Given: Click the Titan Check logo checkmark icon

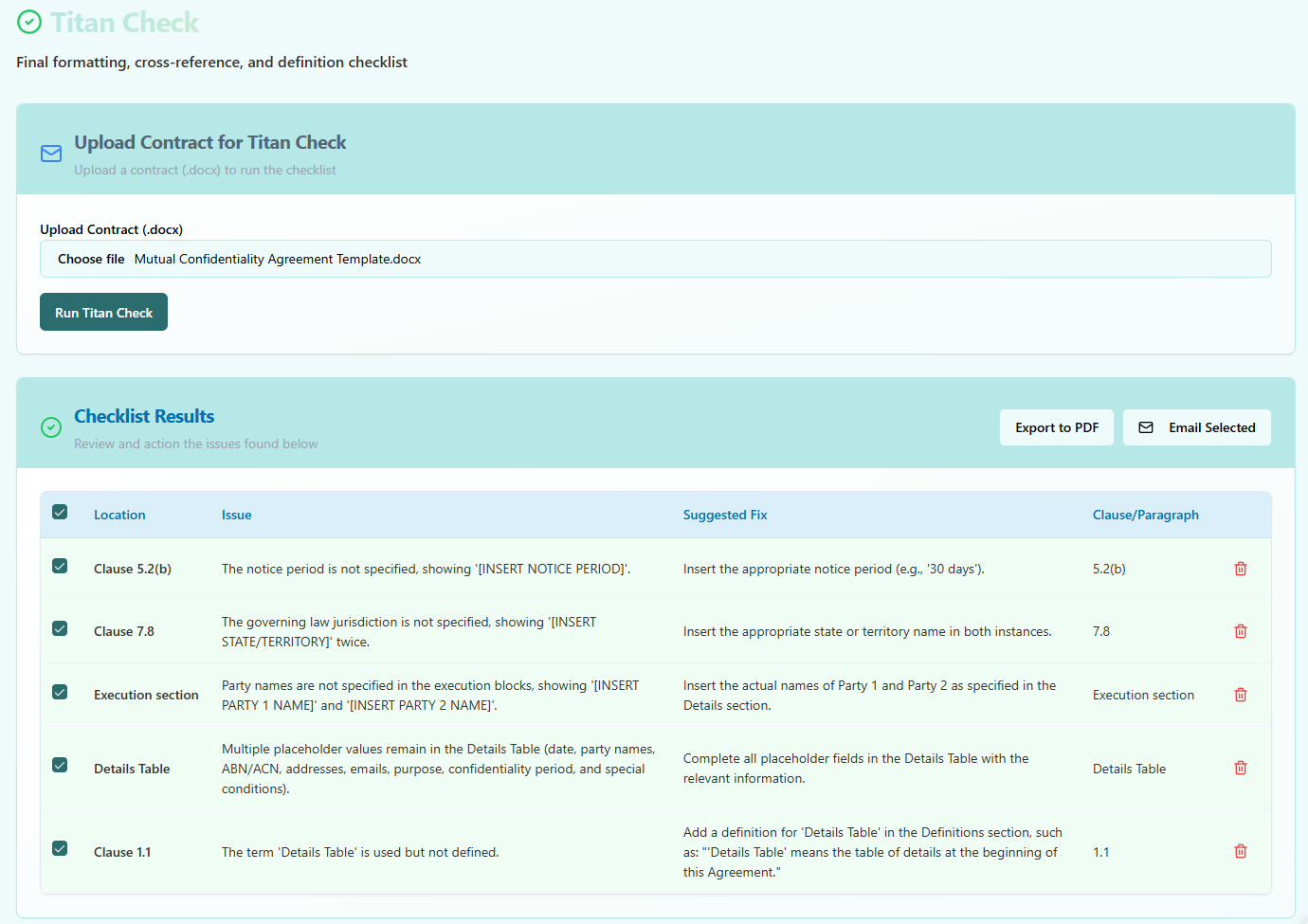Looking at the screenshot, I should [29, 22].
